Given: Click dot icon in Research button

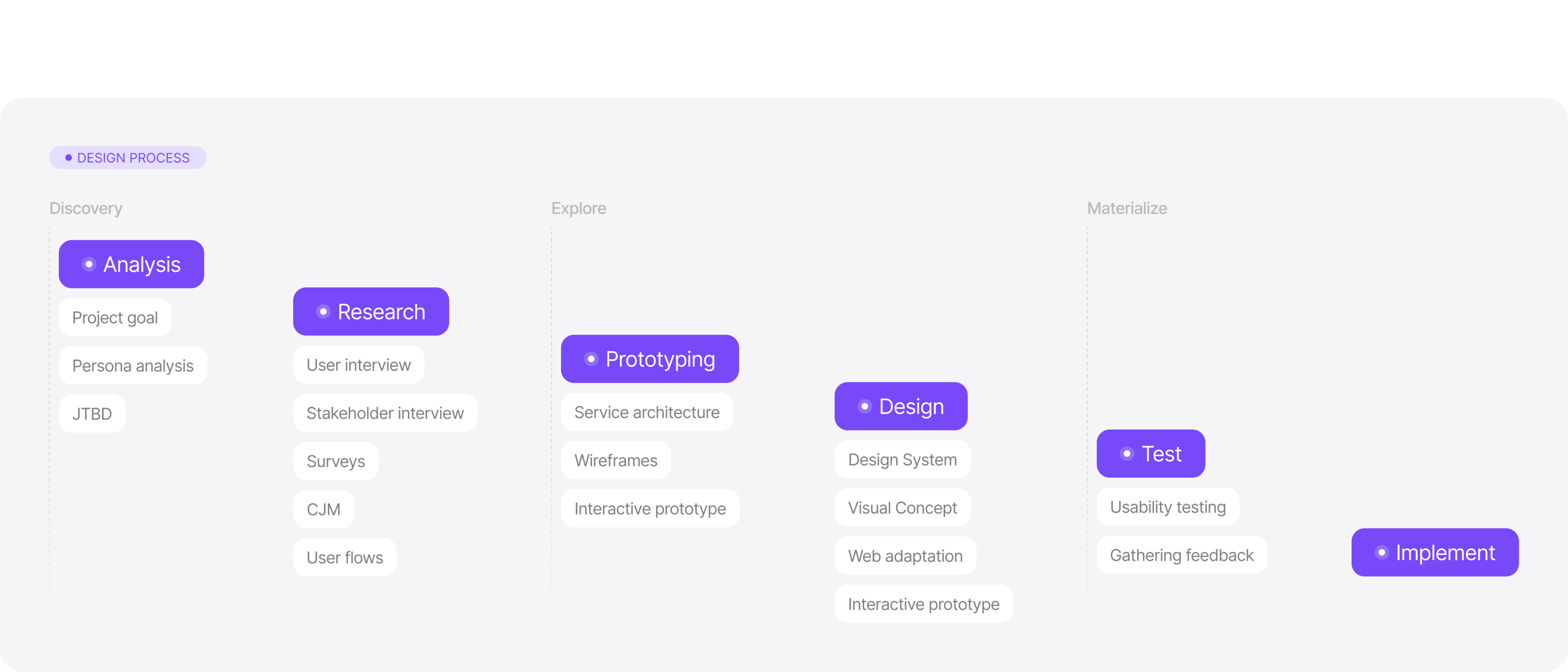Looking at the screenshot, I should coord(323,312).
